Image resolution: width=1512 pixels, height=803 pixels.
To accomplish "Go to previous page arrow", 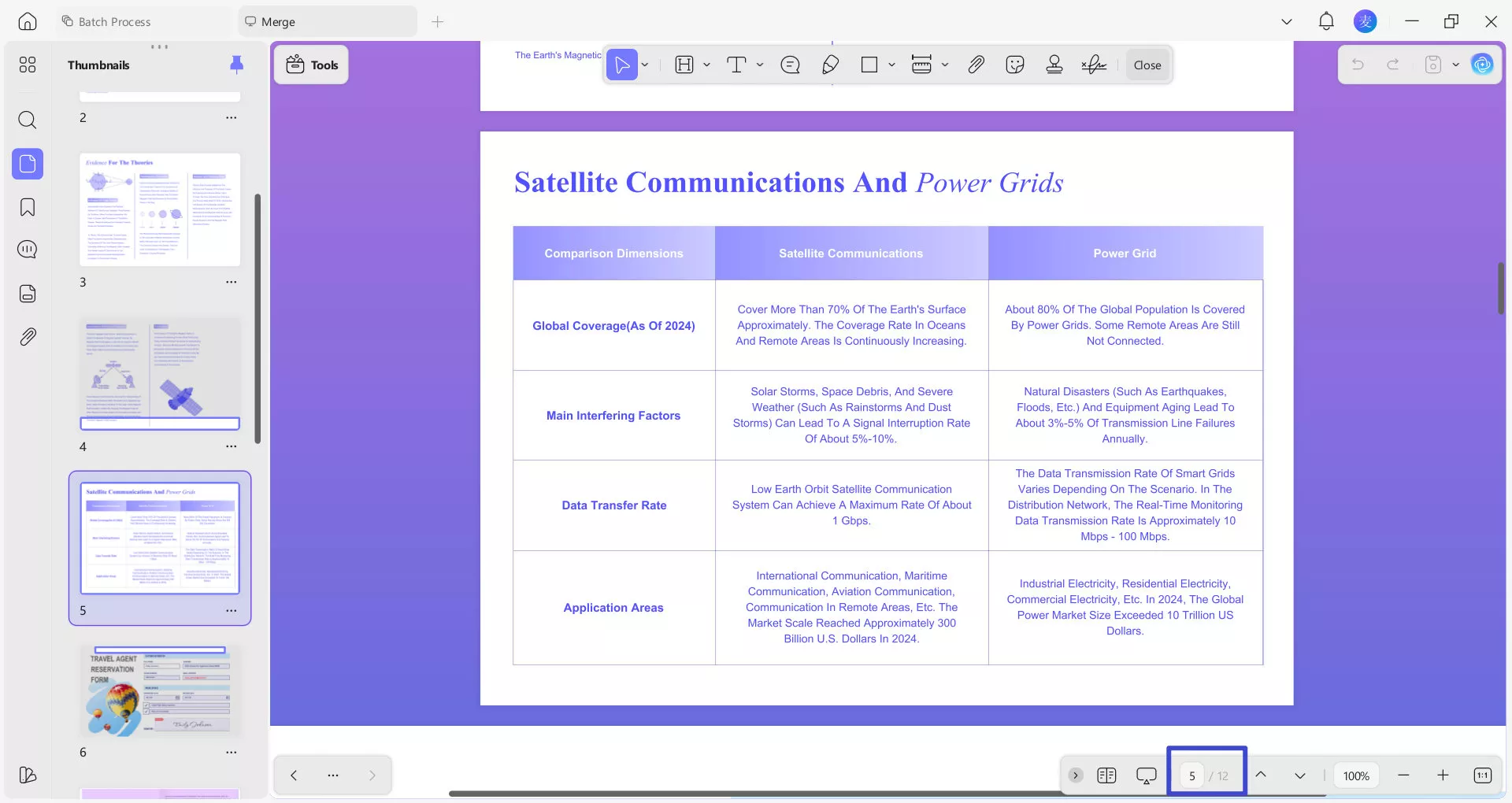I will click(x=1261, y=775).
